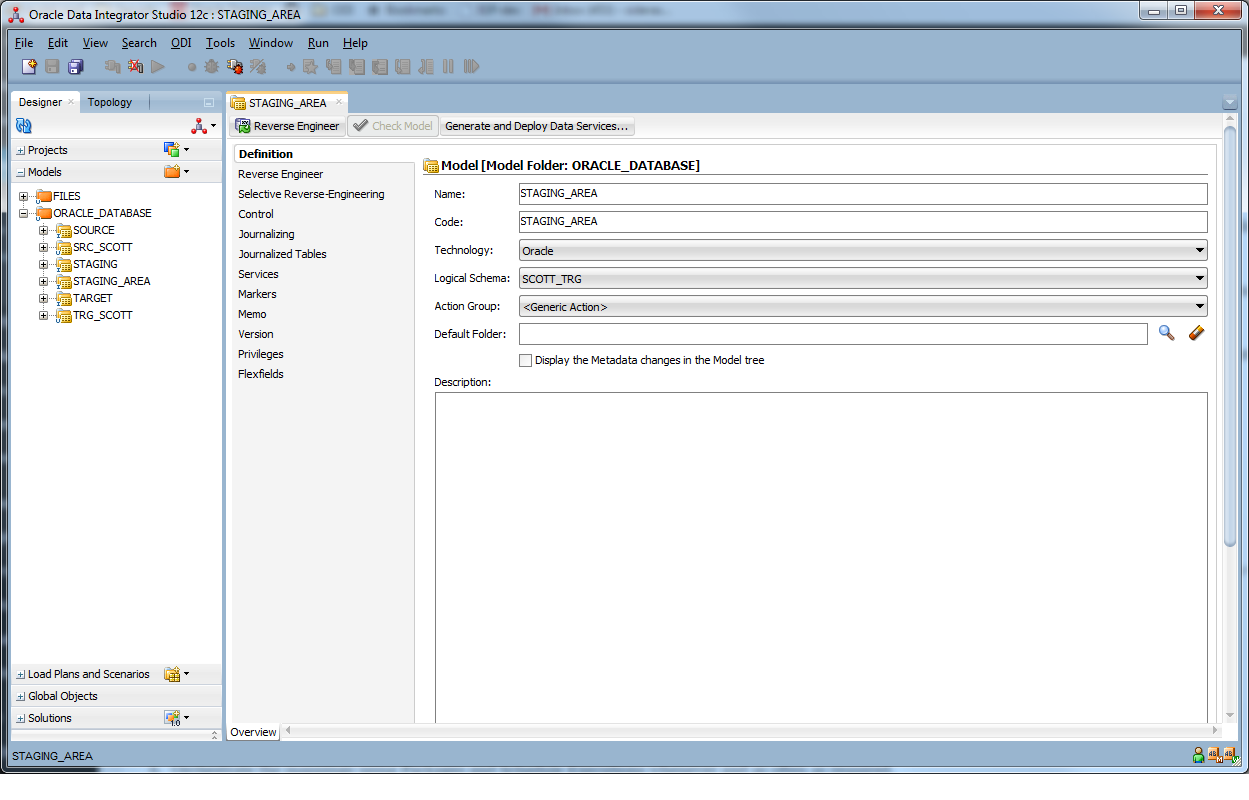Click the magnifier icon next to Default Folder
The image size is (1249, 800).
(1166, 333)
